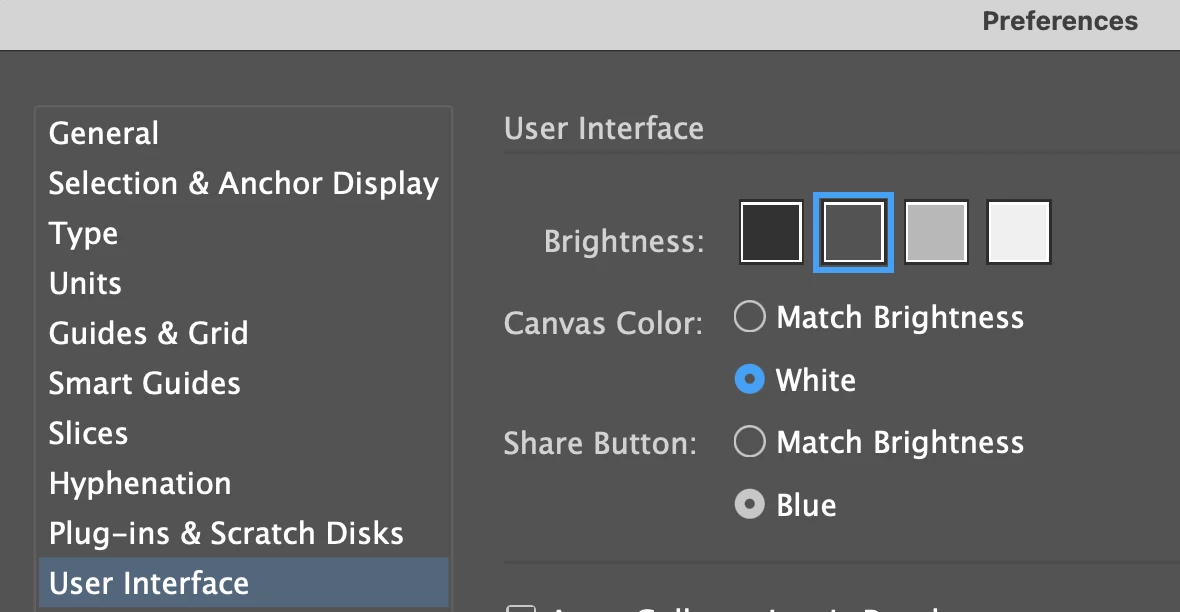
Task: Show Smart Guides preferences
Action: tap(145, 383)
